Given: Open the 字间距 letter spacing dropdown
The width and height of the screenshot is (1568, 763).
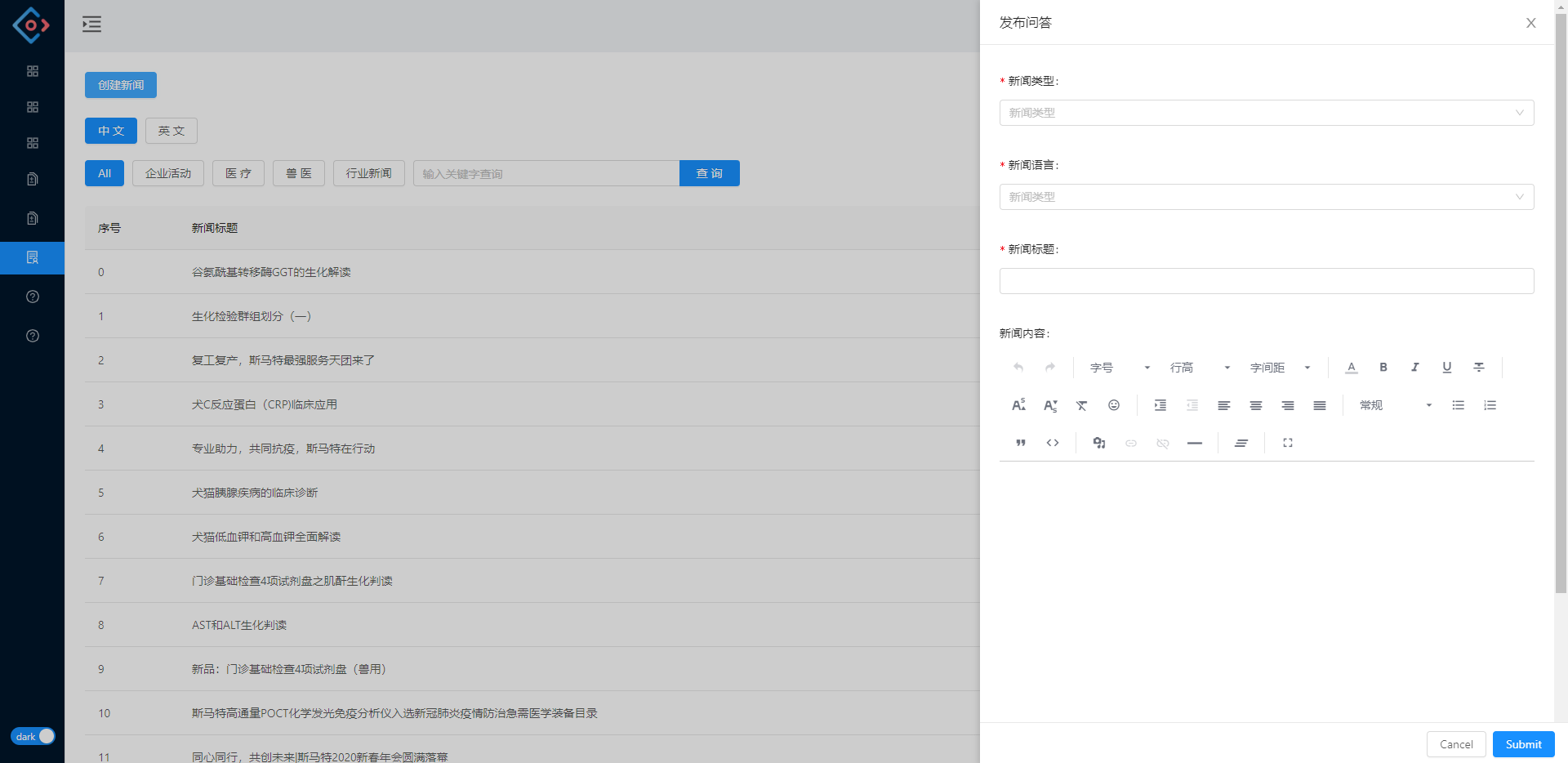Looking at the screenshot, I should coord(1281,368).
